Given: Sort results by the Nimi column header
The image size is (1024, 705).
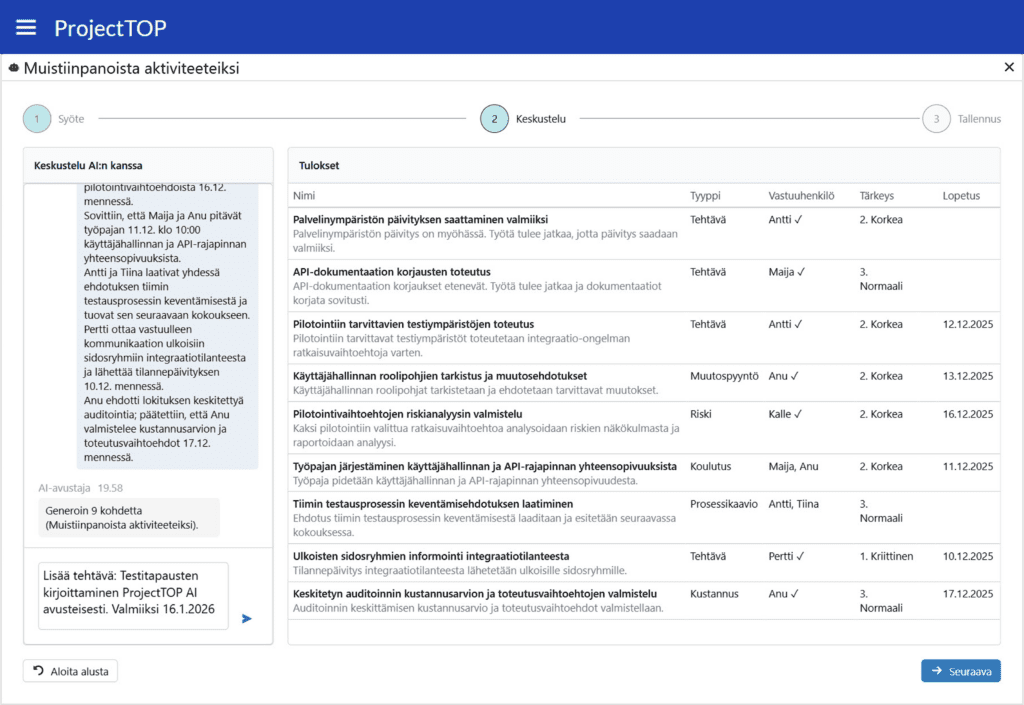Looking at the screenshot, I should tap(304, 196).
